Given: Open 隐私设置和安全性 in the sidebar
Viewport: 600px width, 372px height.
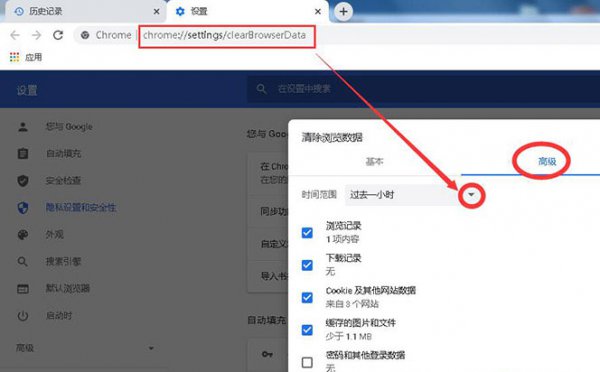Looking at the screenshot, I should pyautogui.click(x=81, y=207).
